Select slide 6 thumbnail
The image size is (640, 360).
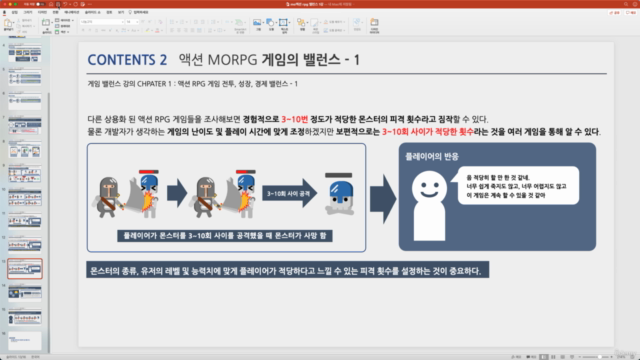[x=24, y=101]
